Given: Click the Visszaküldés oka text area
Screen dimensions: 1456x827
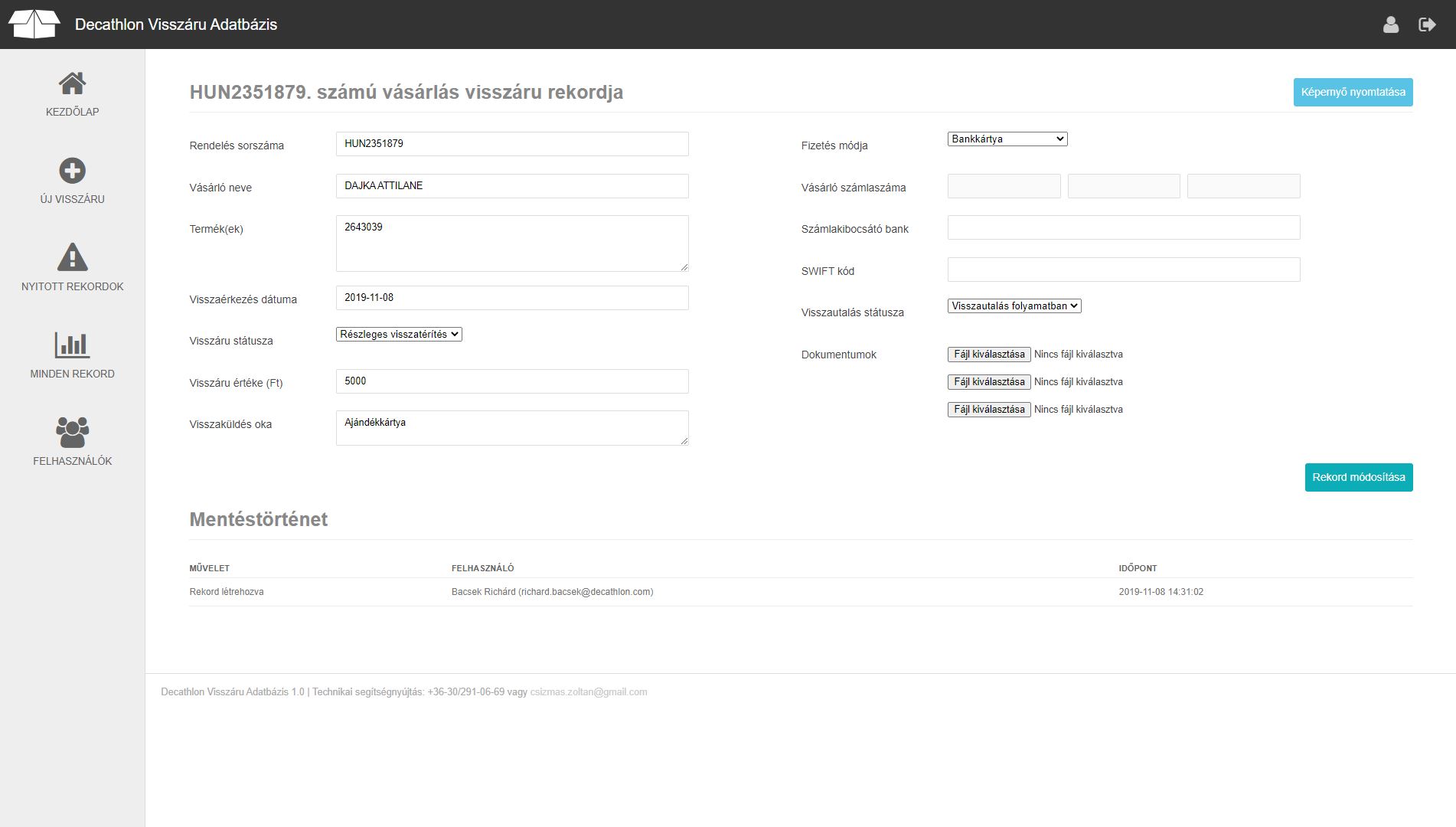Looking at the screenshot, I should pyautogui.click(x=511, y=428).
